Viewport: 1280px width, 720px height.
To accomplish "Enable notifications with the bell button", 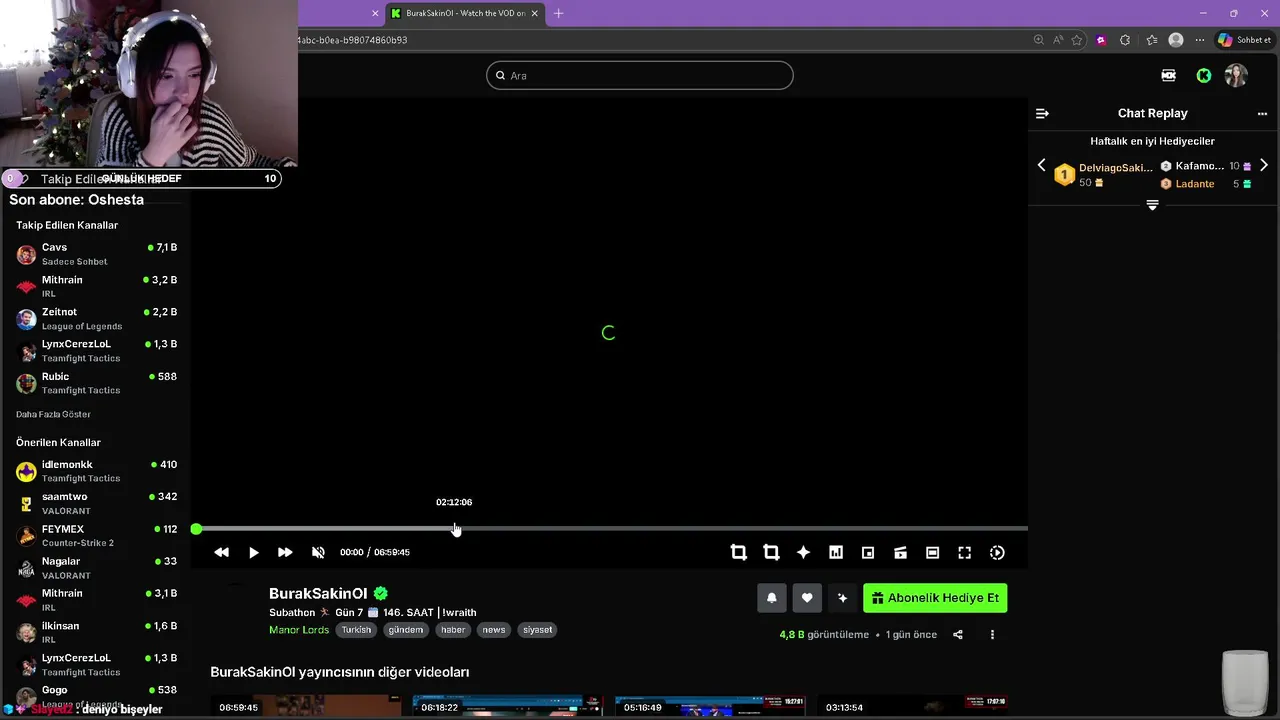I will pos(771,598).
